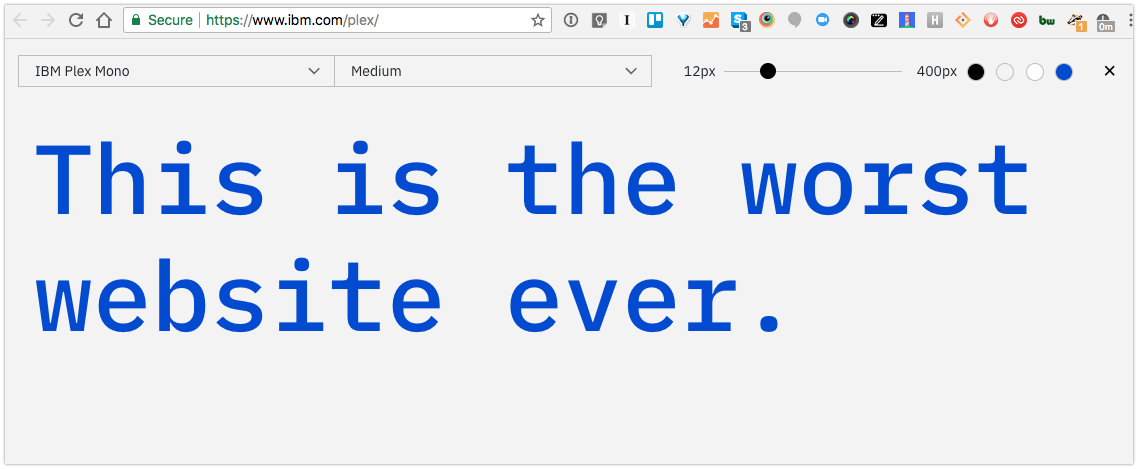Open the Instapaper extension icon
1138x469 pixels.
click(627, 20)
